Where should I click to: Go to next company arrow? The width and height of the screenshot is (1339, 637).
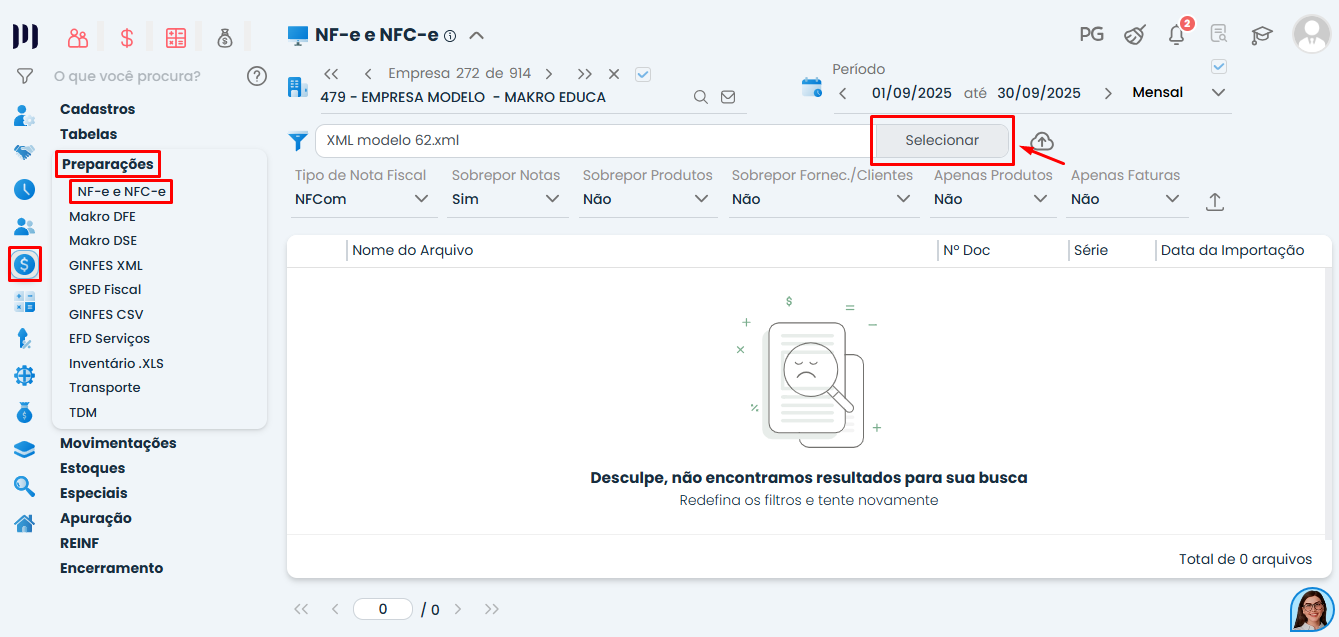[549, 74]
